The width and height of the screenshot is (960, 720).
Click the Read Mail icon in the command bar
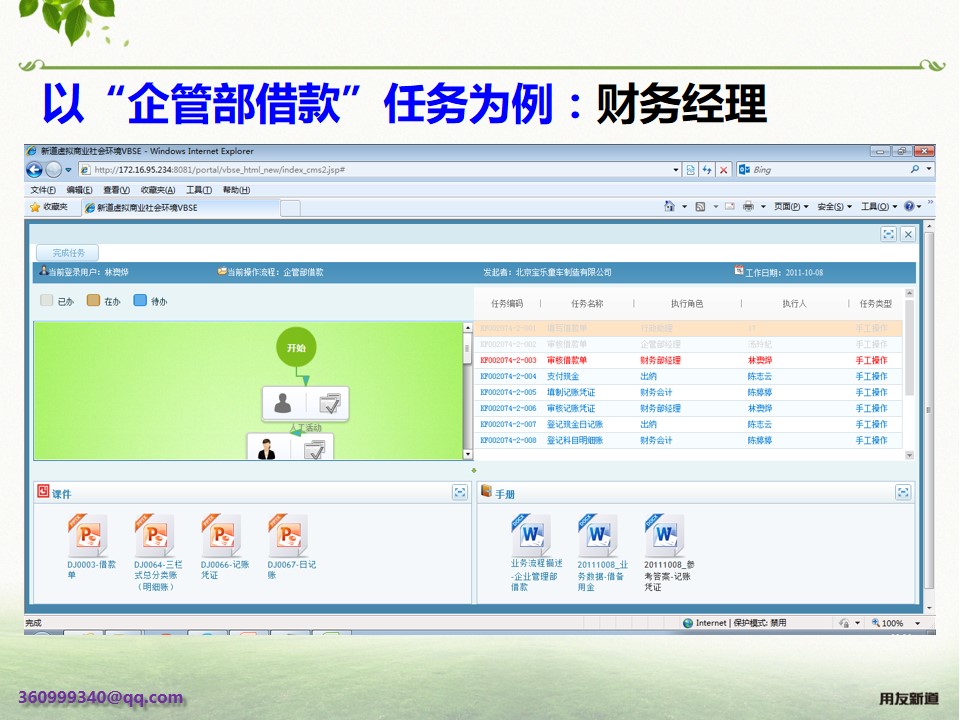pyautogui.click(x=730, y=206)
